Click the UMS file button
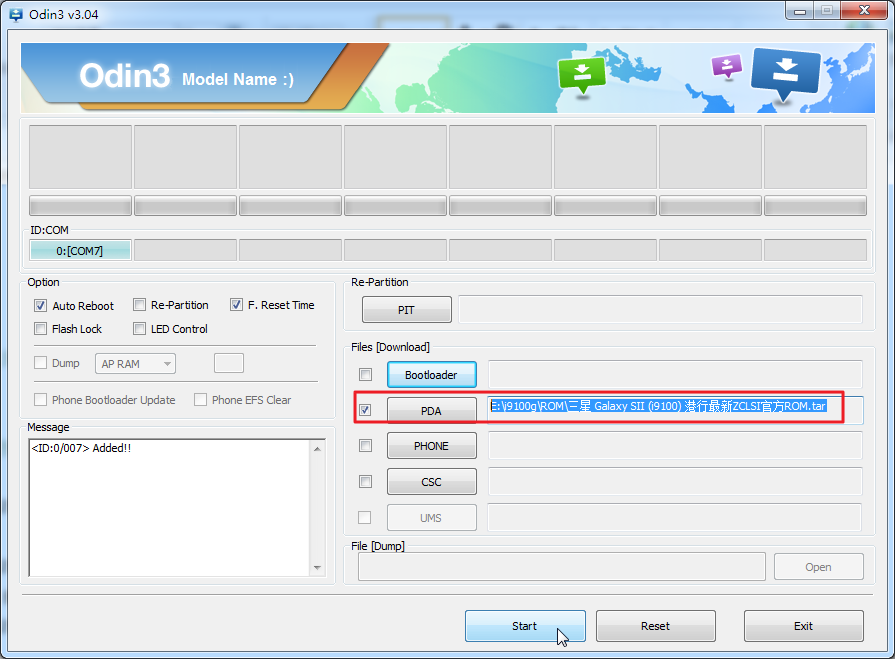The width and height of the screenshot is (895, 659). (432, 518)
